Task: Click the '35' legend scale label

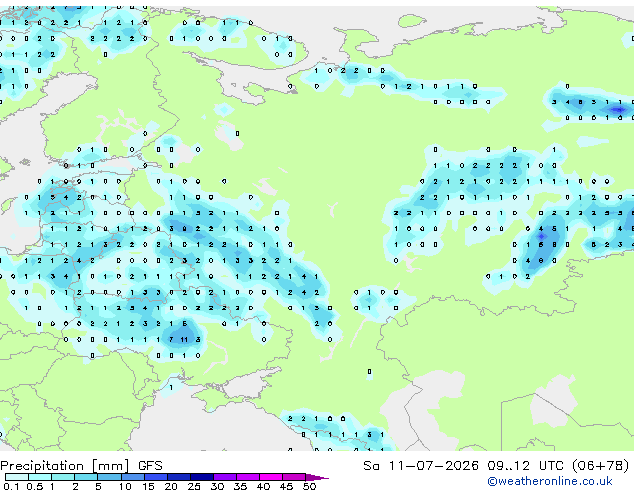Action: (x=240, y=486)
